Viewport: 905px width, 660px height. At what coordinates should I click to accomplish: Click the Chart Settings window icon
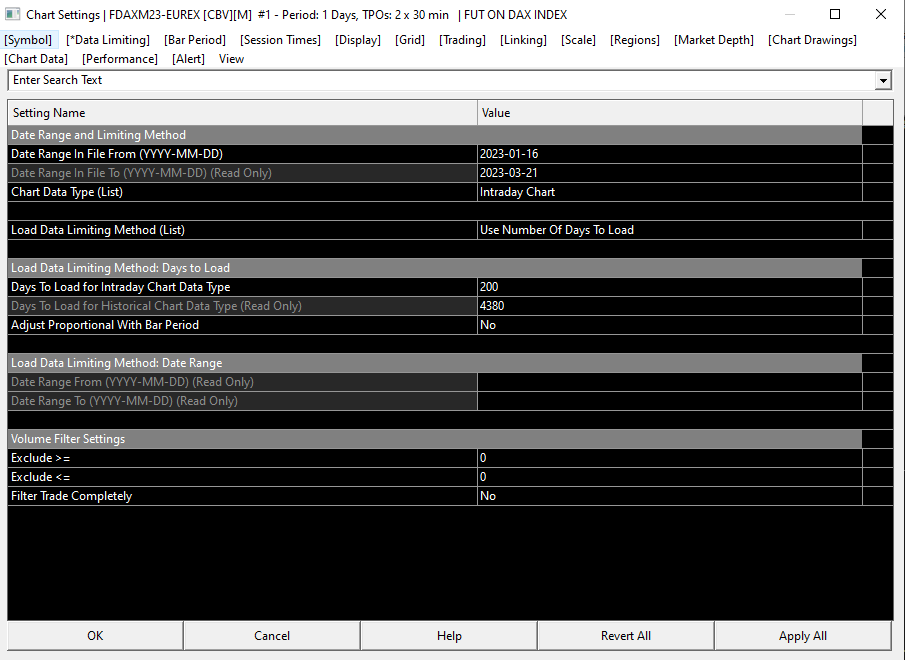tap(12, 14)
